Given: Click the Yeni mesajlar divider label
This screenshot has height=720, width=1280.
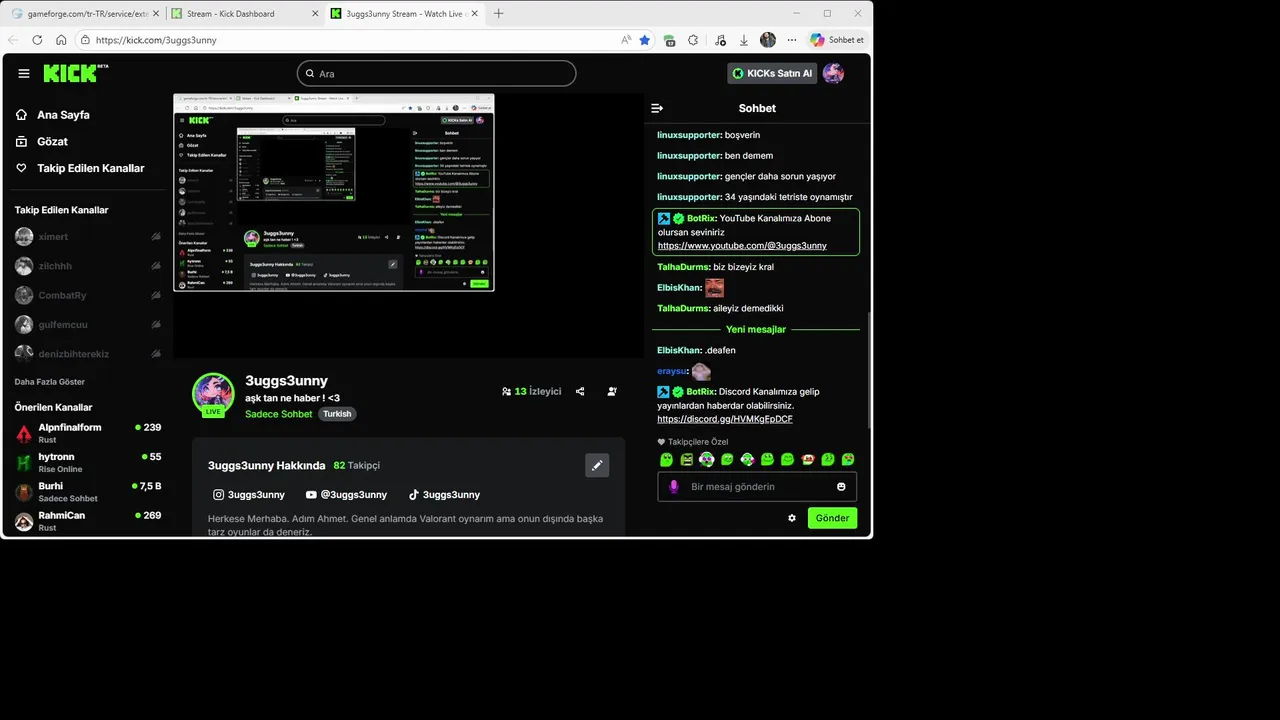Looking at the screenshot, I should pyautogui.click(x=756, y=329).
